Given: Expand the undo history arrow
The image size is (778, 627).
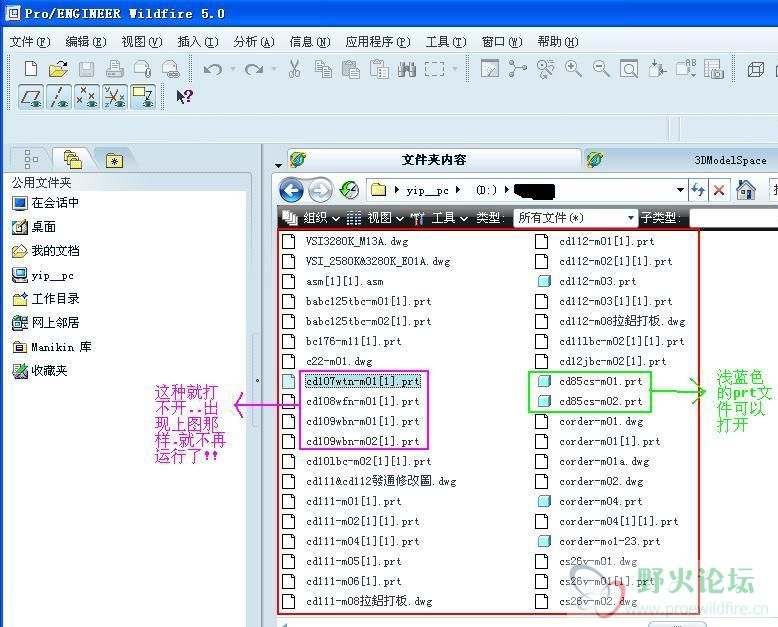Looking at the screenshot, I should pyautogui.click(x=233, y=69).
